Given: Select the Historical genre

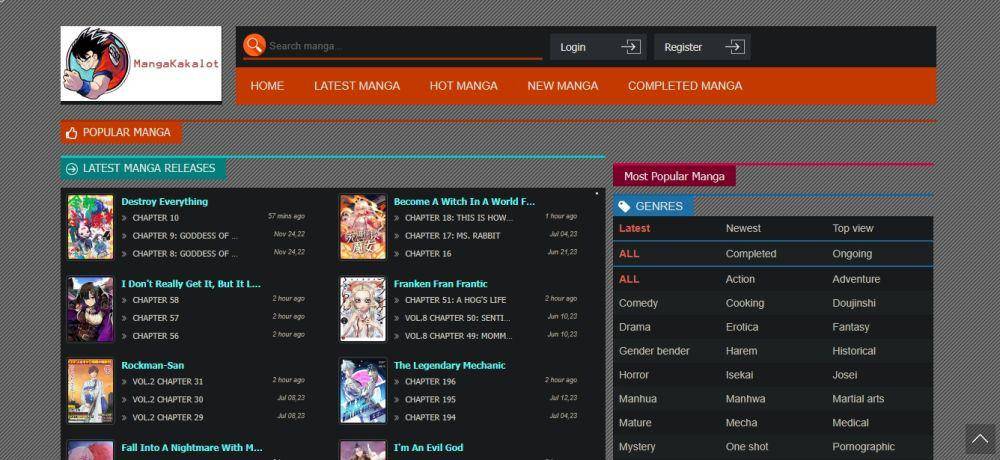Looking at the screenshot, I should (x=853, y=351).
